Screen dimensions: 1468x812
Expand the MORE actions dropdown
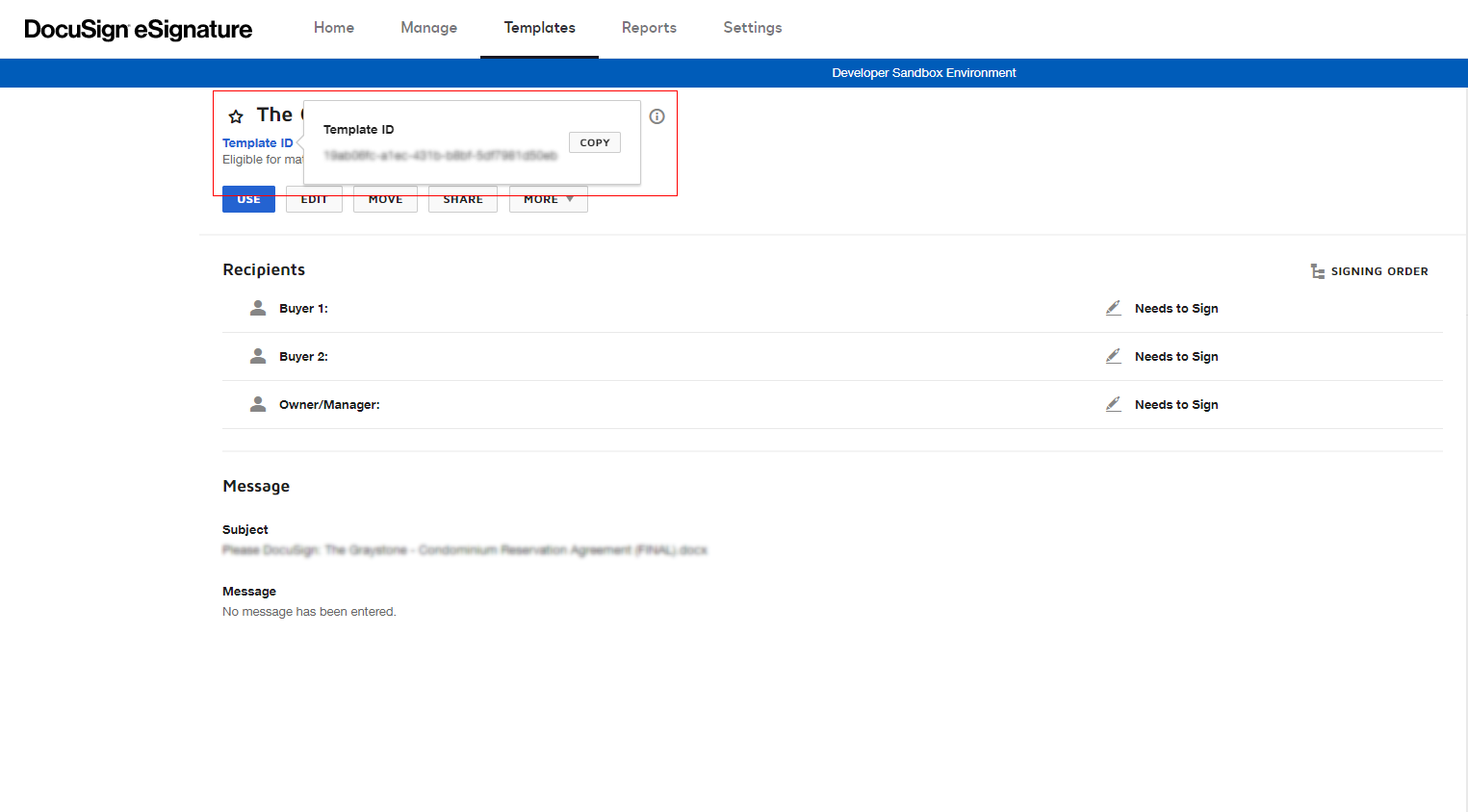click(x=548, y=198)
